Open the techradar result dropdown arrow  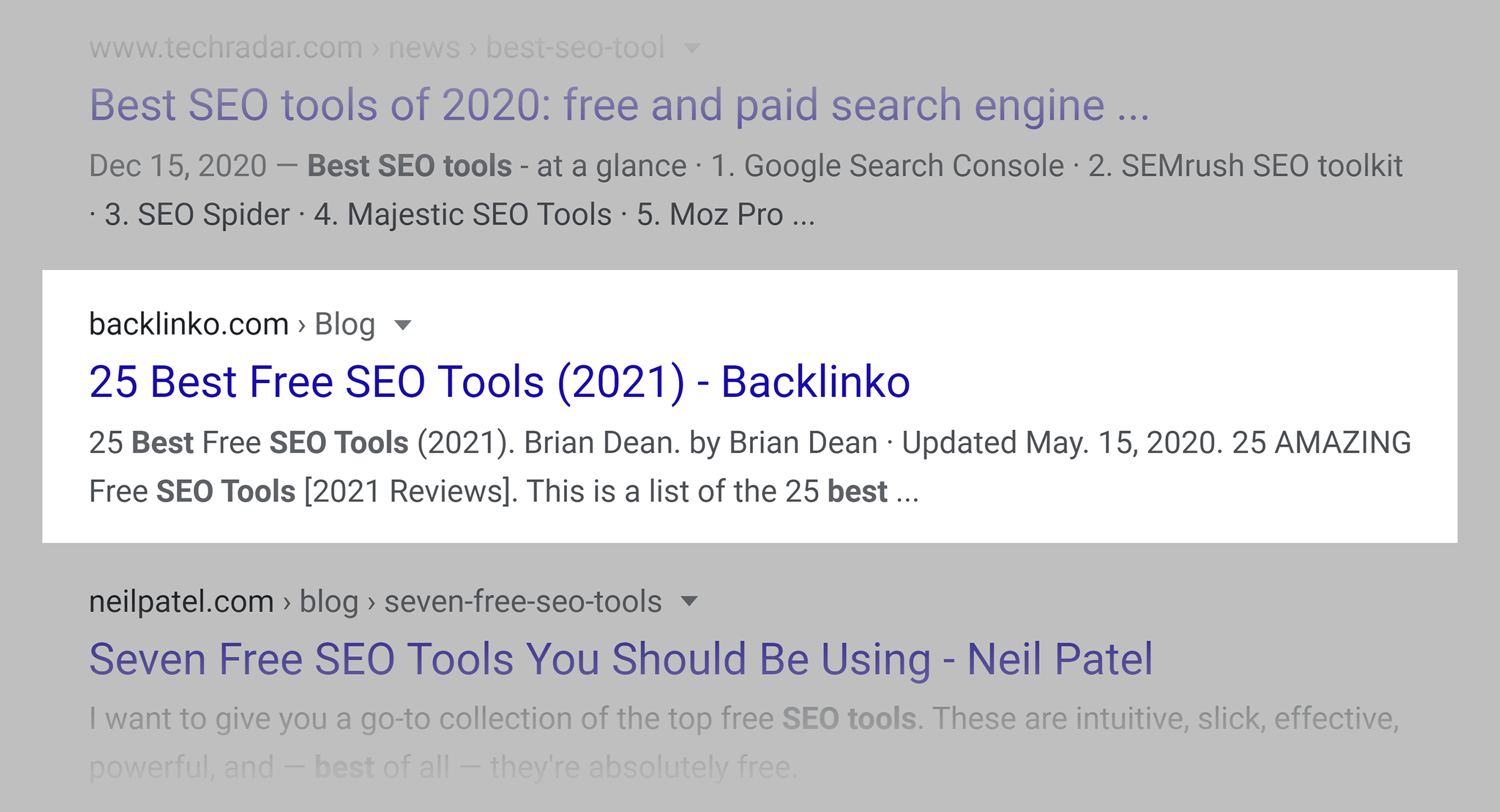pos(692,49)
